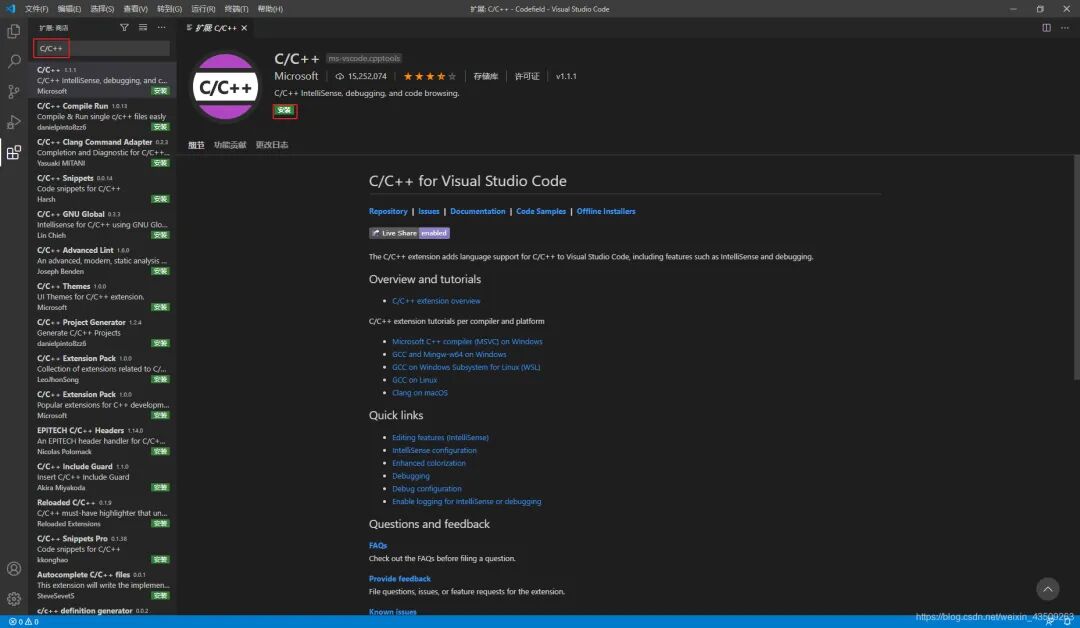Open the Clang on macOS link

tap(419, 393)
